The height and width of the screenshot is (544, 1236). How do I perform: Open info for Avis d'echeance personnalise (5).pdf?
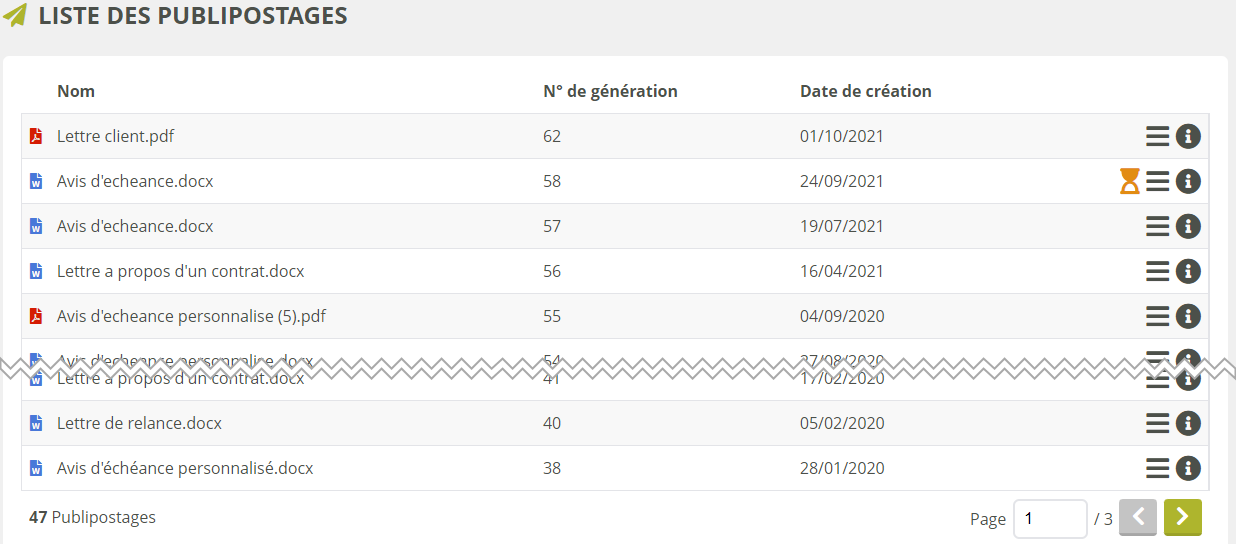coord(1188,316)
